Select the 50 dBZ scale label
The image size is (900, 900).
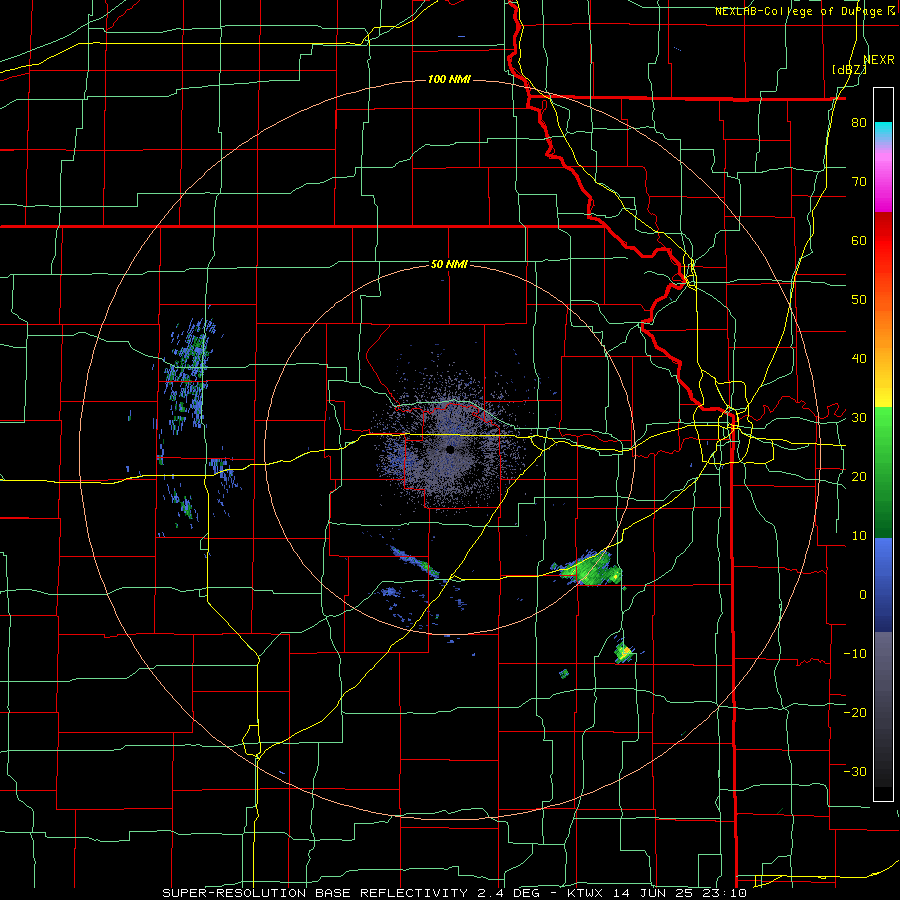pyautogui.click(x=859, y=300)
